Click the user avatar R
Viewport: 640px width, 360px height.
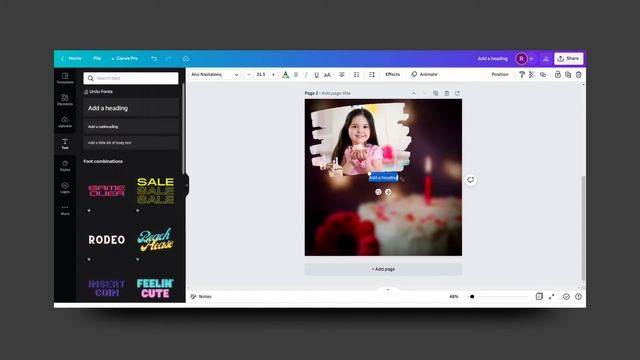point(521,59)
